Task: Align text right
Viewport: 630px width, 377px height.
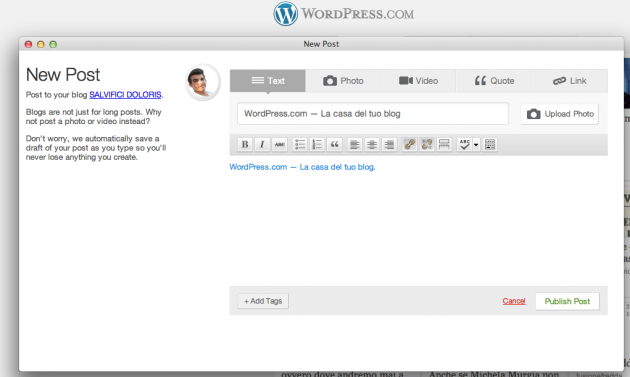Action: click(389, 144)
